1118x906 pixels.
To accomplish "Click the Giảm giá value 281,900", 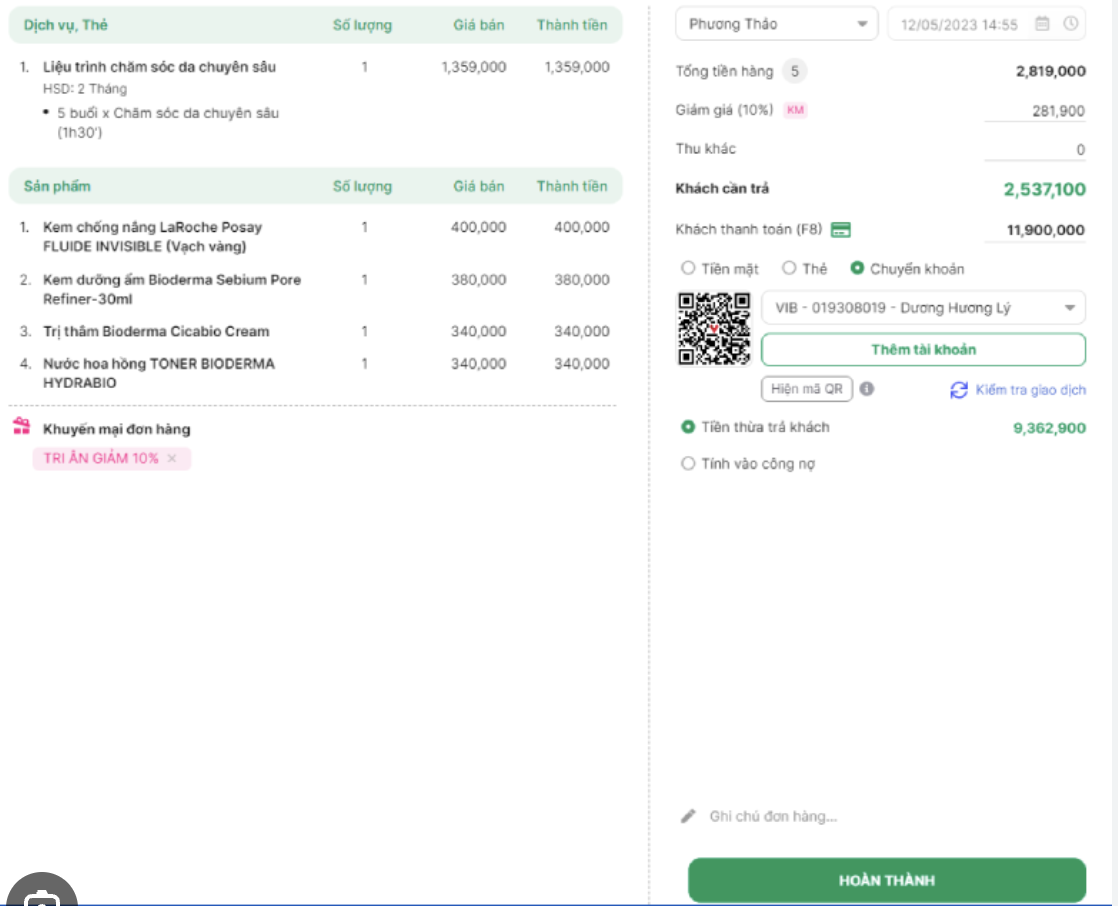I will (x=1035, y=111).
